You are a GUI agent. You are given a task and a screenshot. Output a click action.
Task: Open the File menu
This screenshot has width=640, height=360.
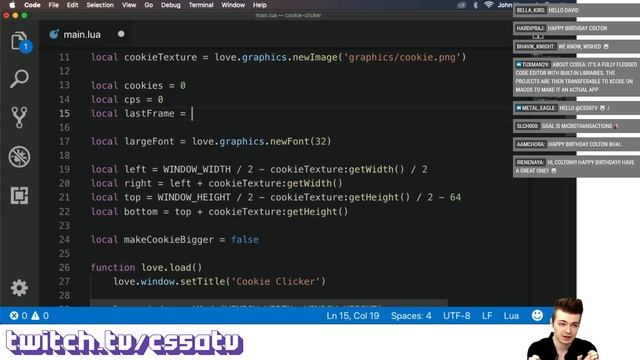[x=53, y=5]
